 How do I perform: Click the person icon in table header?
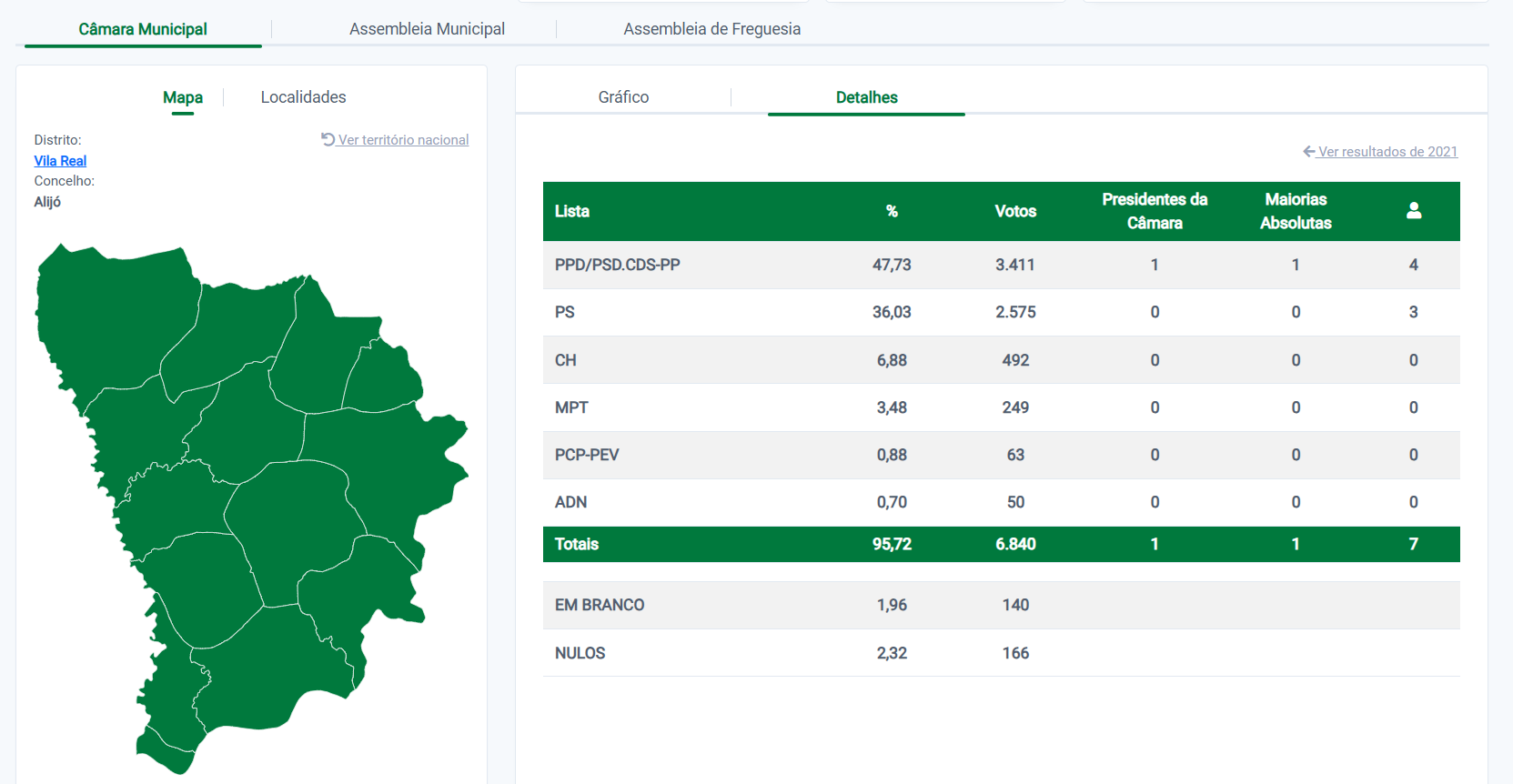1413,211
